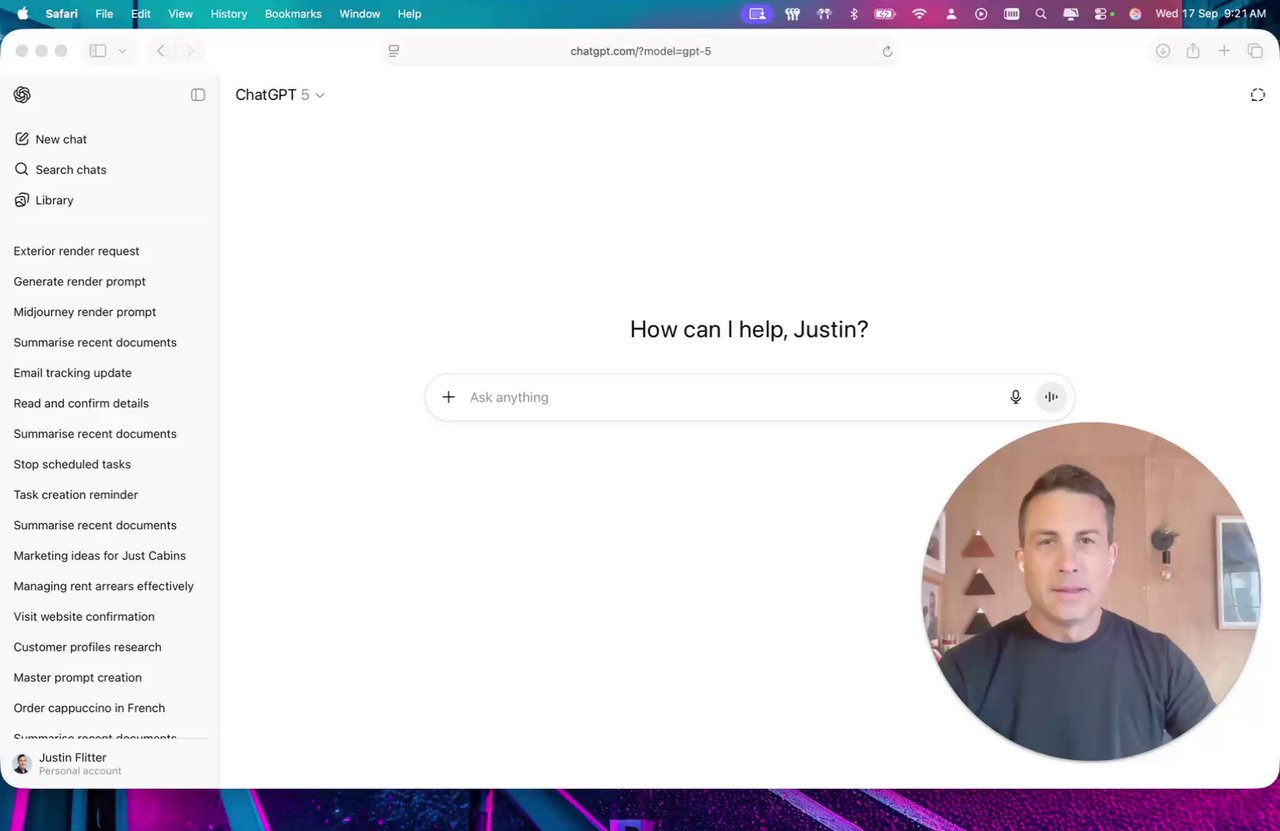
Task: Turn on temporary chat with the dashed-circle icon
Action: click(1257, 95)
